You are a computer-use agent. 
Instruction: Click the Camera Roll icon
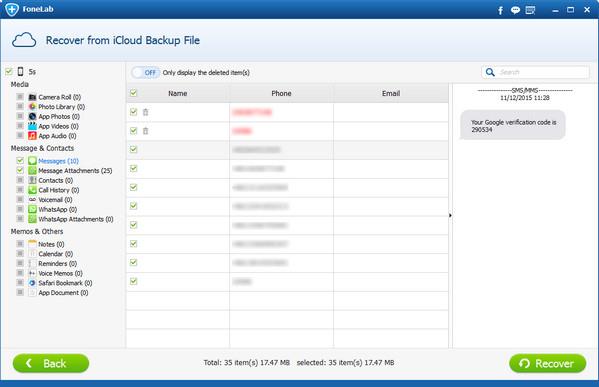[32, 97]
